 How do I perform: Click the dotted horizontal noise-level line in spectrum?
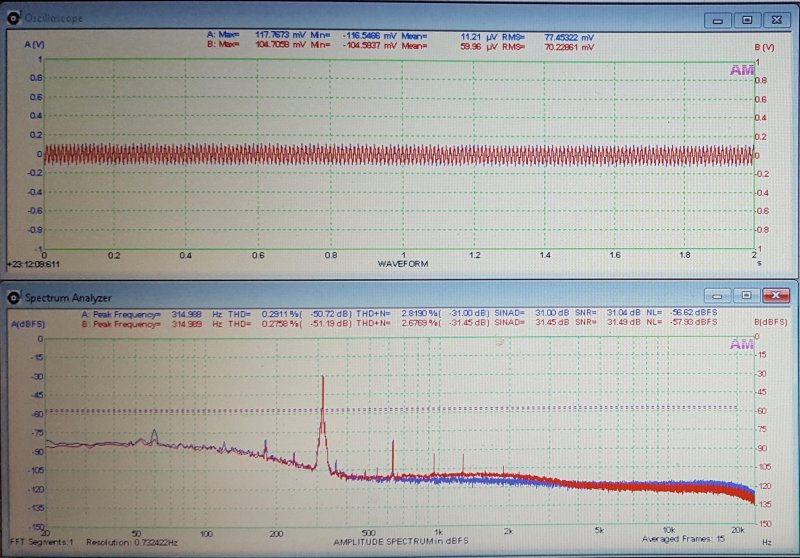point(392,410)
